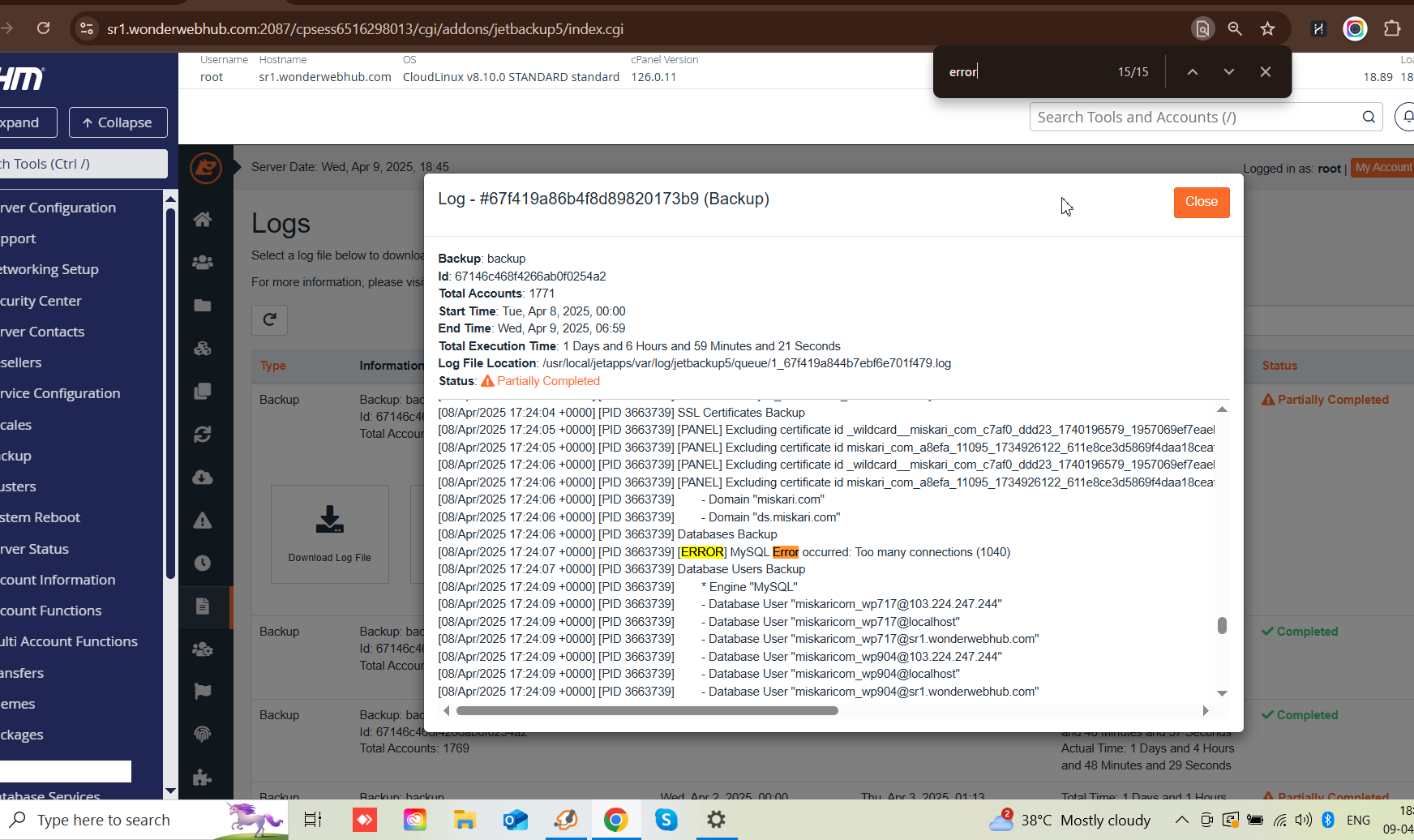Open Server Status in WHM menu
Screen dimensions: 1414x840
click(36, 549)
